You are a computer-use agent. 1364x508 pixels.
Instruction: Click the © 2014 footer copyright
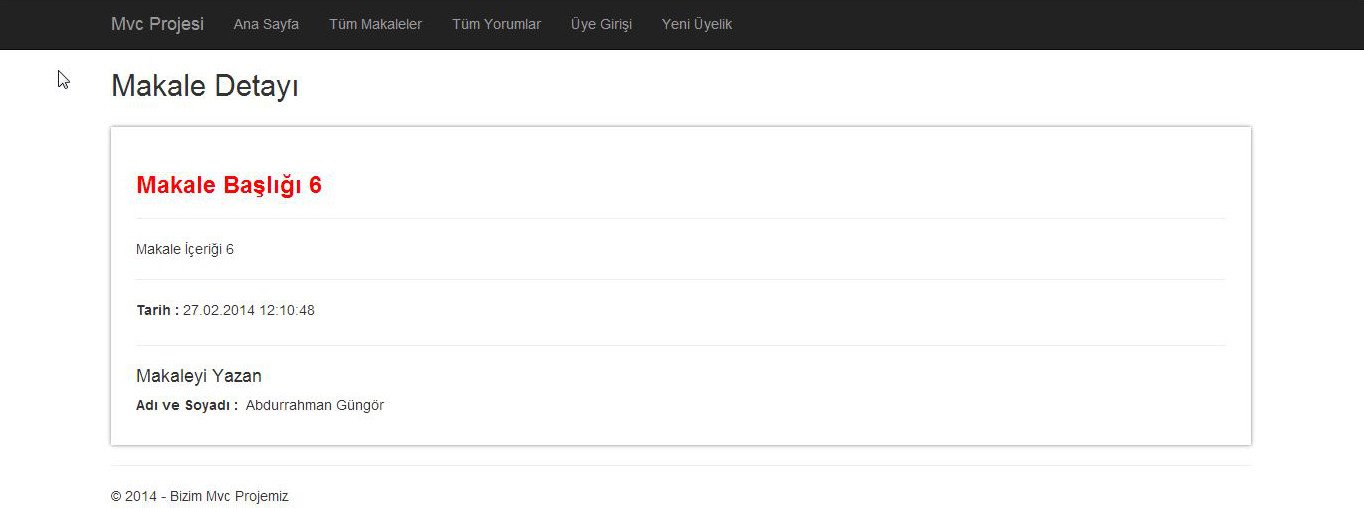(x=133, y=496)
